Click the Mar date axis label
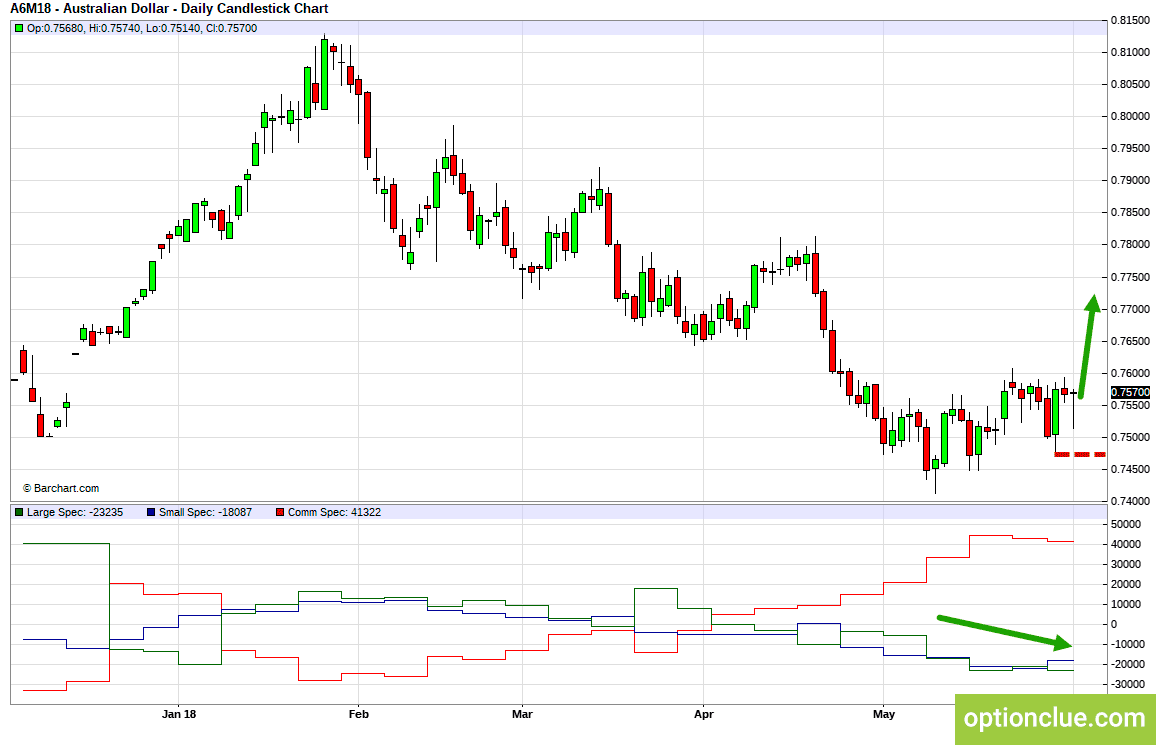 [522, 714]
